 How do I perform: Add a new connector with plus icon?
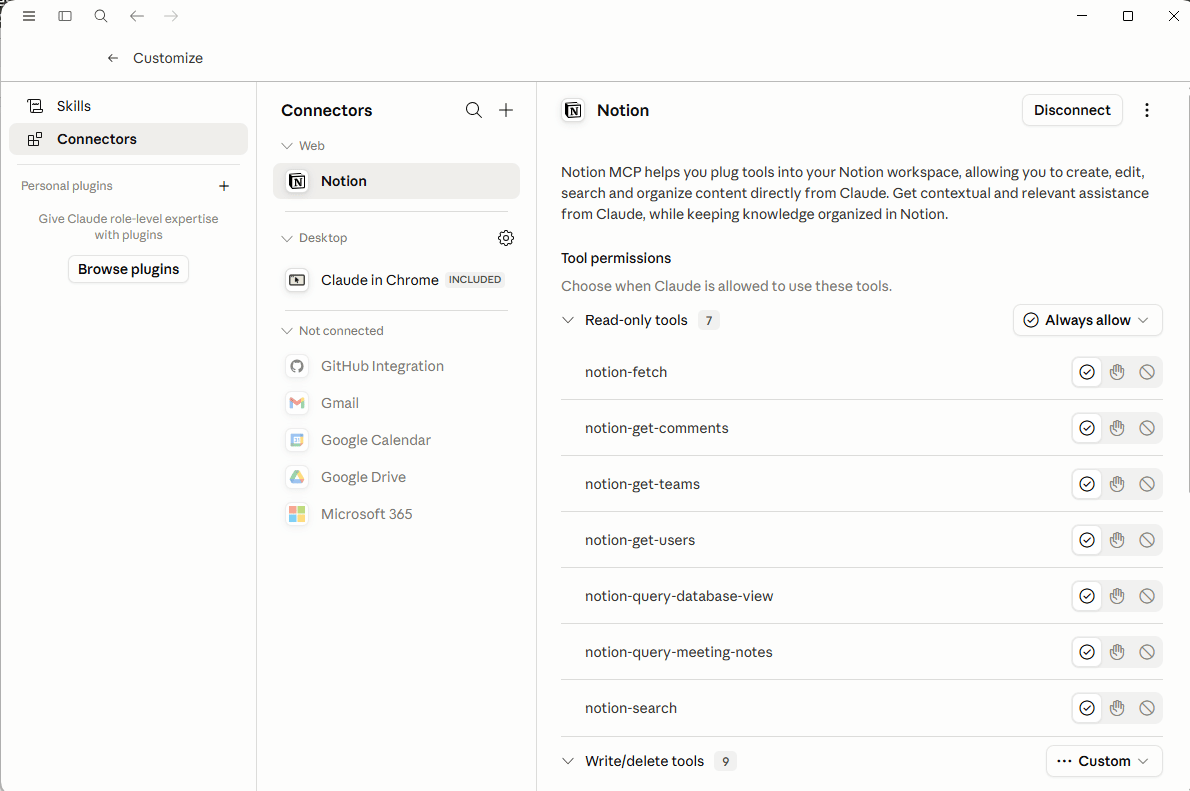point(506,110)
